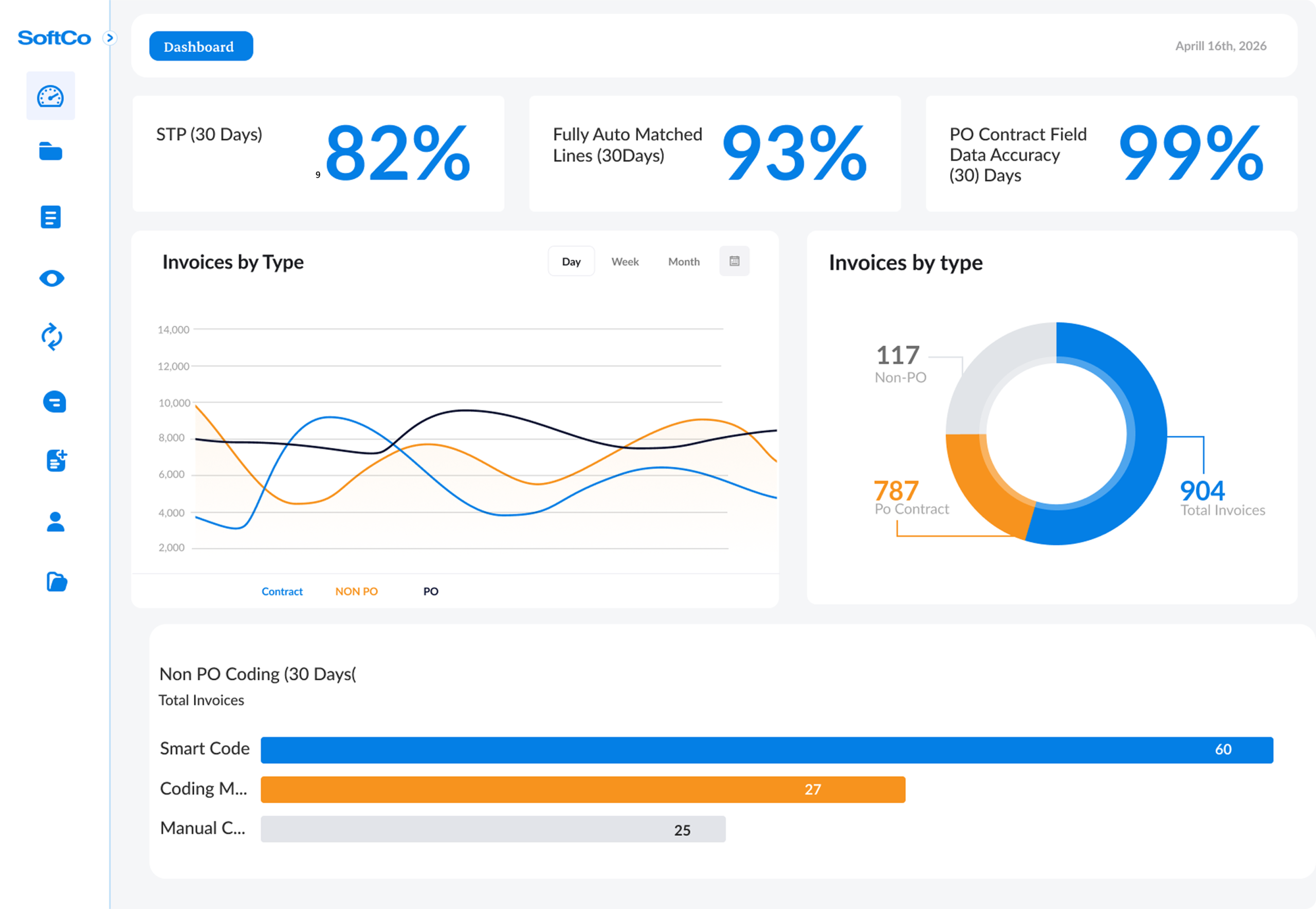
Task: Click the Aprill 16th, 2026 date
Action: [x=1221, y=46]
